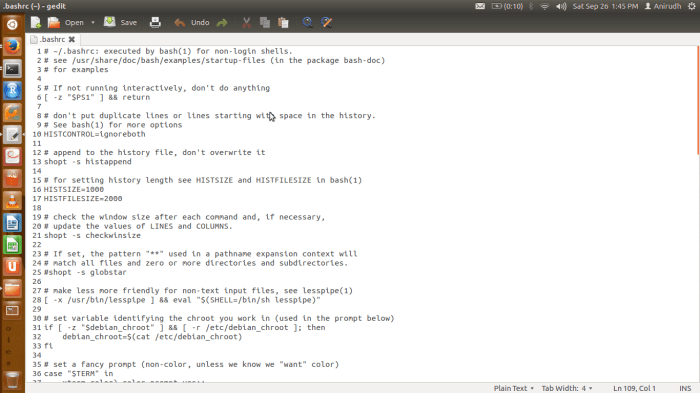700x393 pixels.
Task: Click the vertical scrollbar of the editor
Action: point(698,100)
